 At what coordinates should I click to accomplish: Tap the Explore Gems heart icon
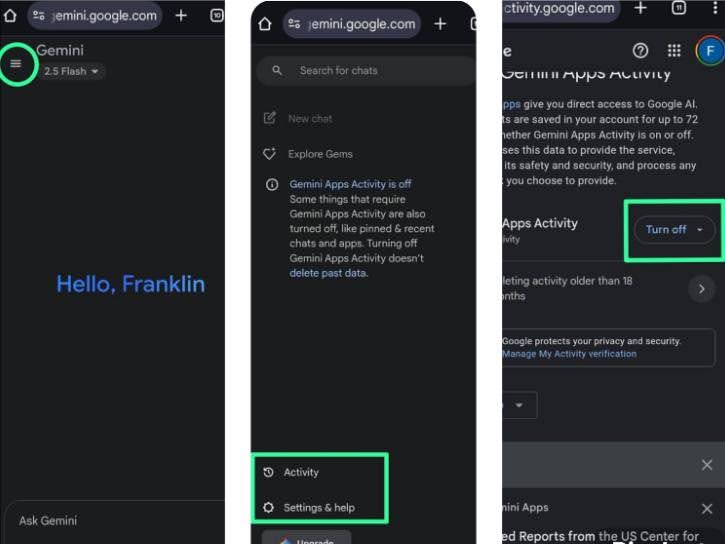[270, 153]
